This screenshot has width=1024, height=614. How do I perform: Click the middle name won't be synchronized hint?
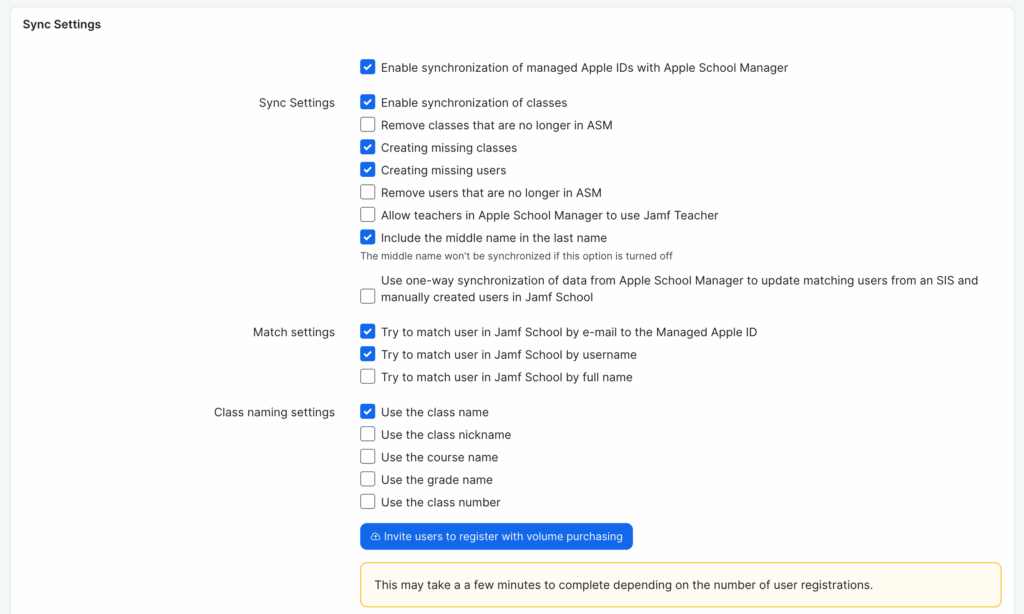(516, 256)
